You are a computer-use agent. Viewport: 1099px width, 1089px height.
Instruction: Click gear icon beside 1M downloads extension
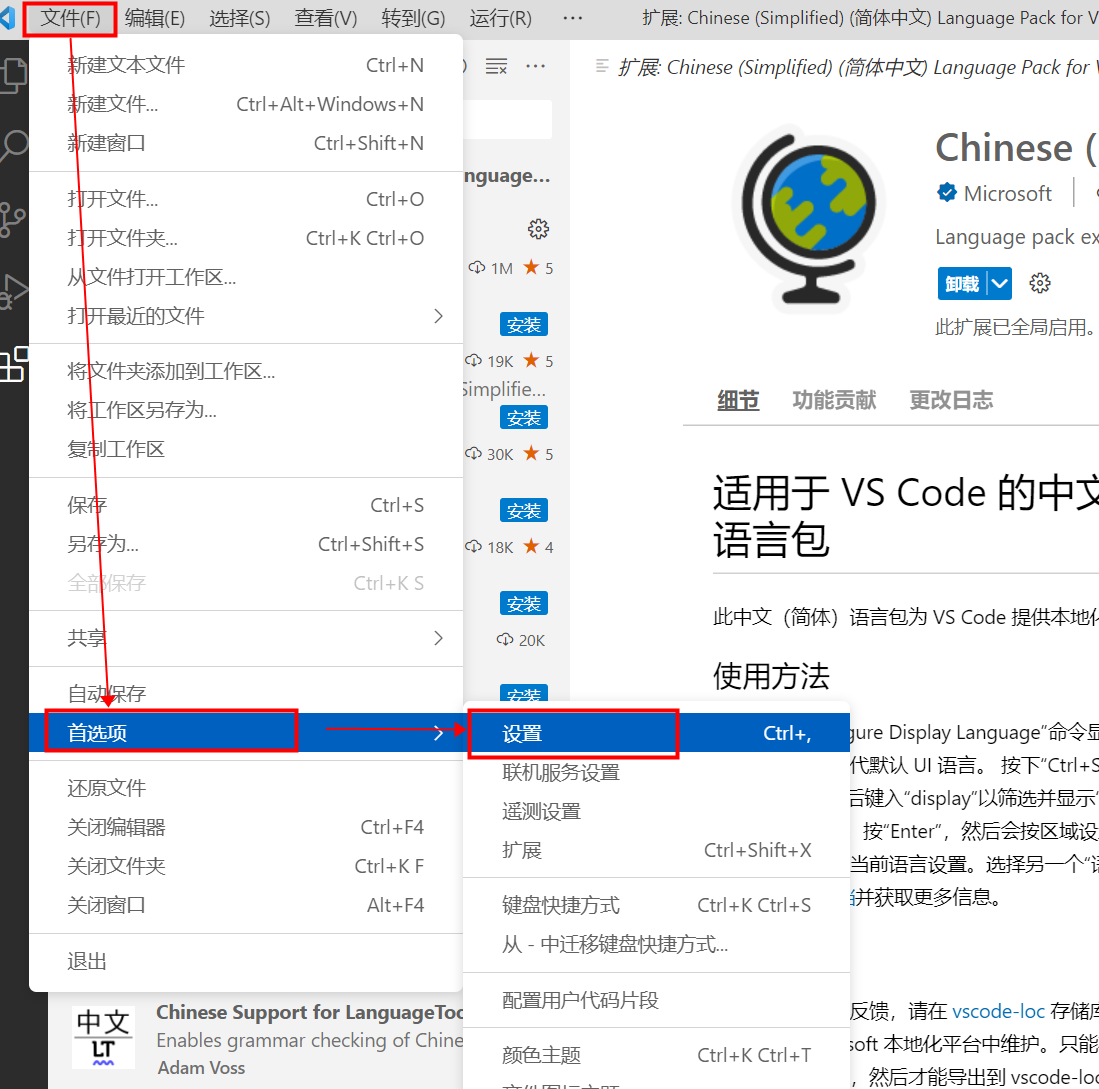(538, 229)
